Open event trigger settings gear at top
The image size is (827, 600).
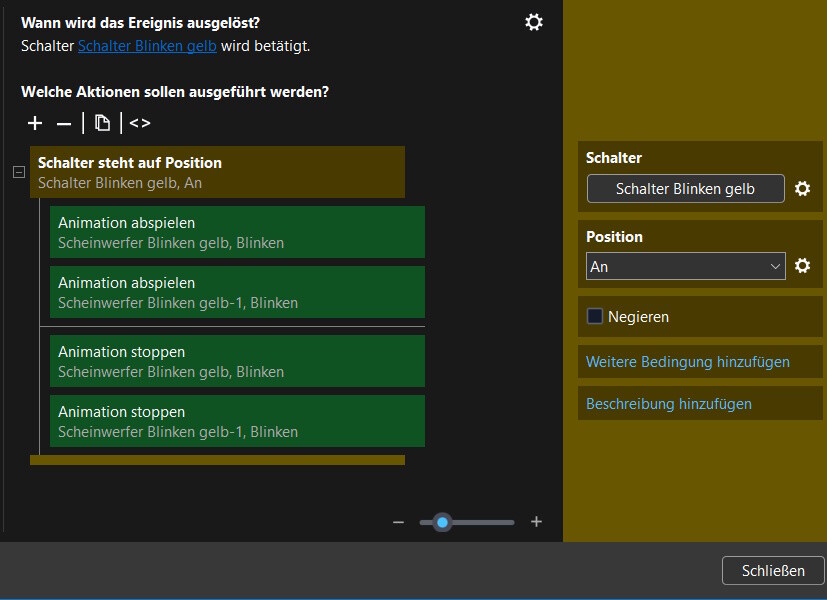point(534,22)
